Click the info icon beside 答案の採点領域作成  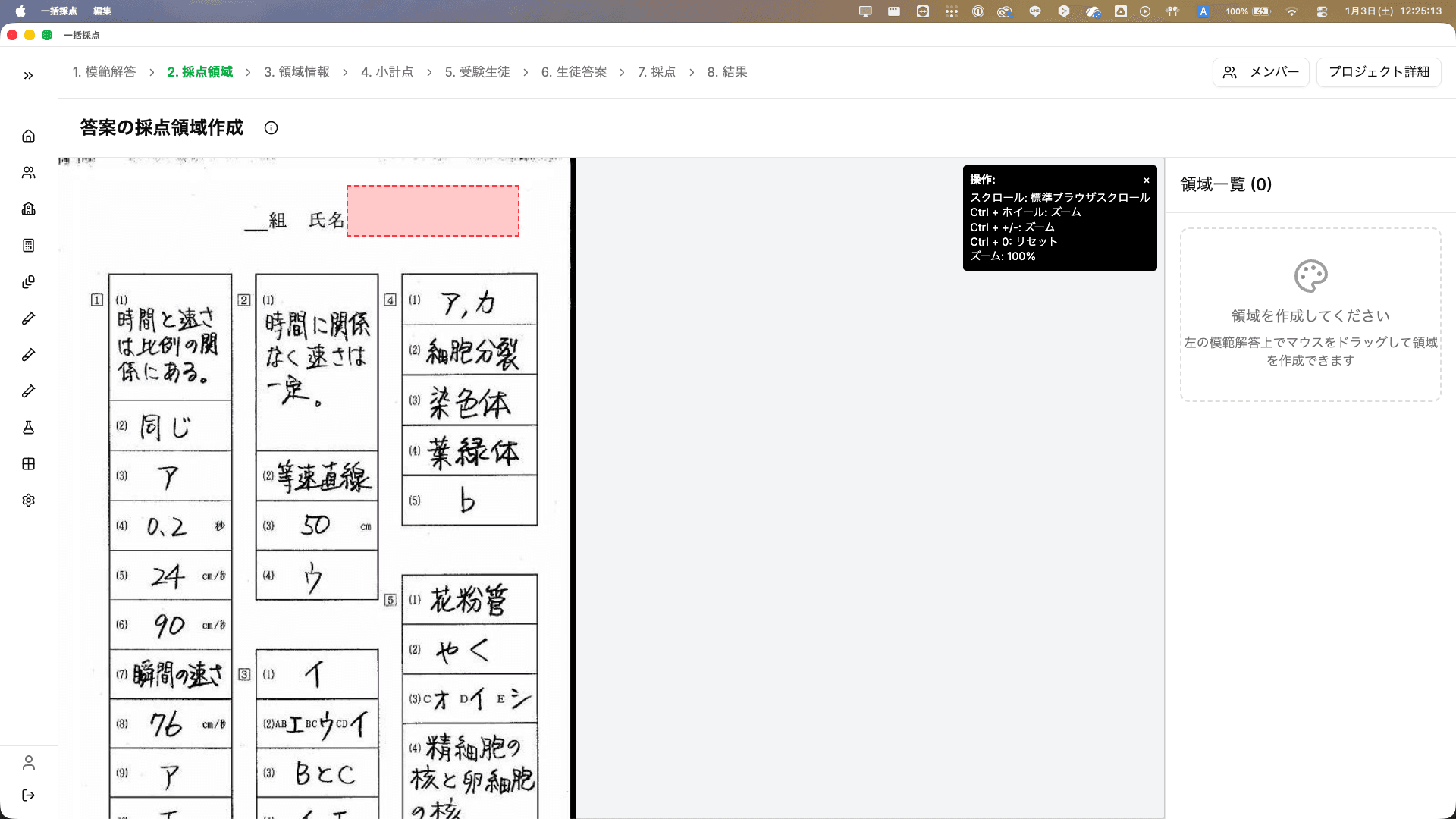[271, 128]
